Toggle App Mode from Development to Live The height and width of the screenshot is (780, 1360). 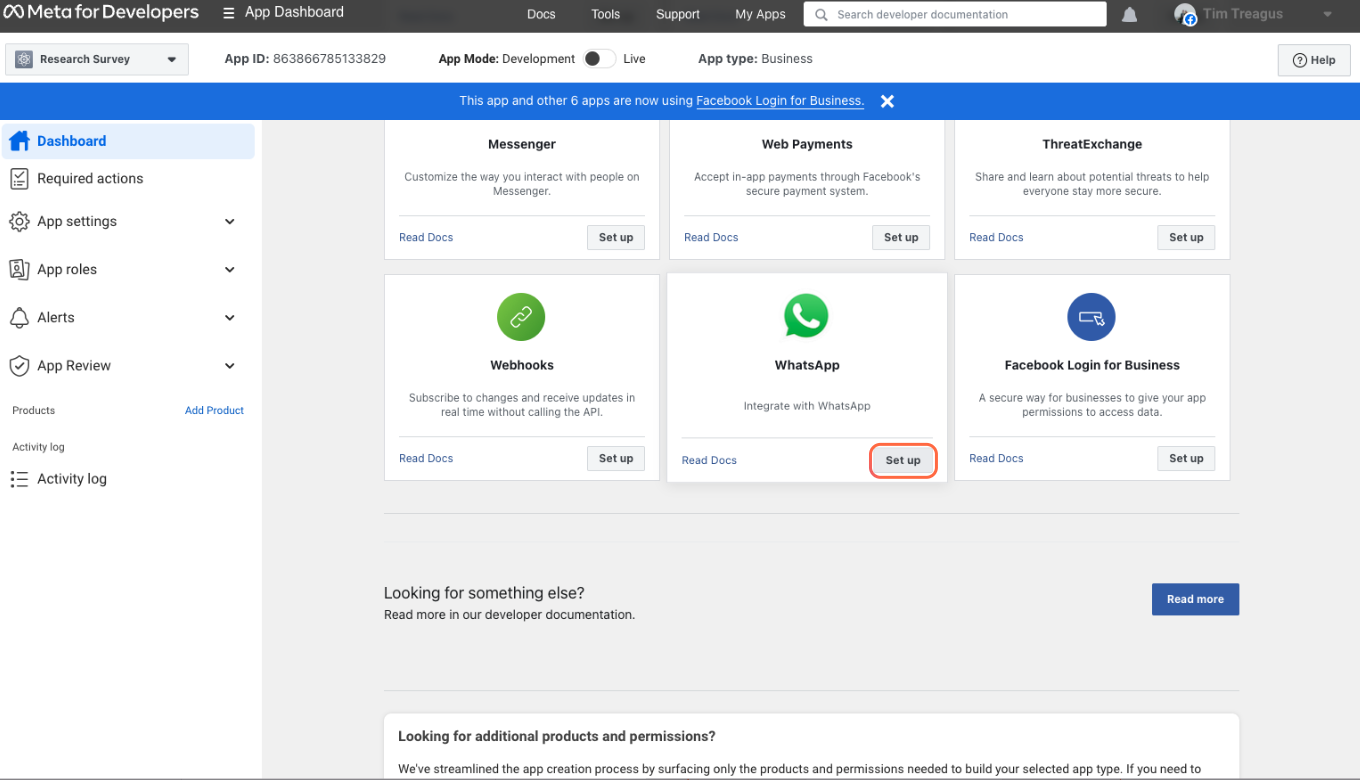[599, 59]
